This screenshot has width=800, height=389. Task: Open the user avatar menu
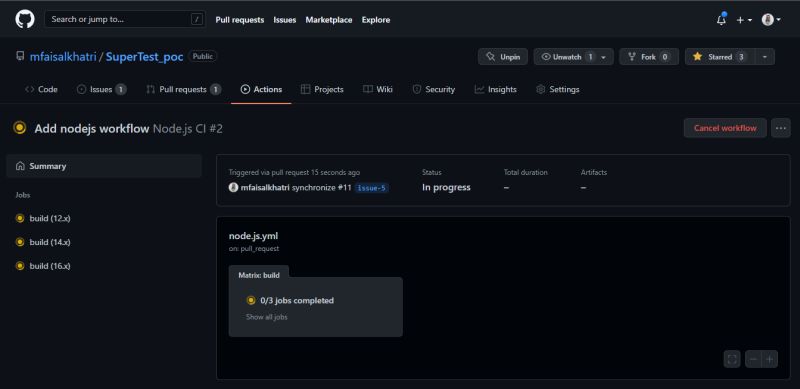point(771,20)
